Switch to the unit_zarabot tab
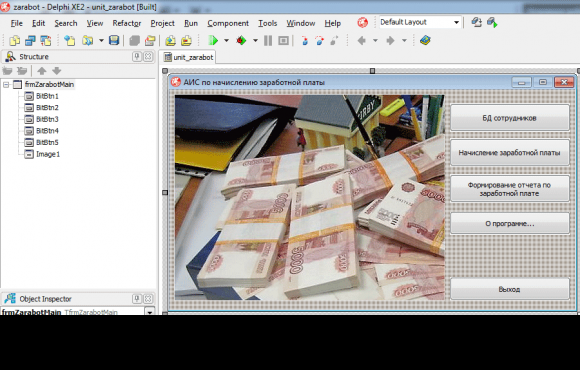 pos(189,57)
